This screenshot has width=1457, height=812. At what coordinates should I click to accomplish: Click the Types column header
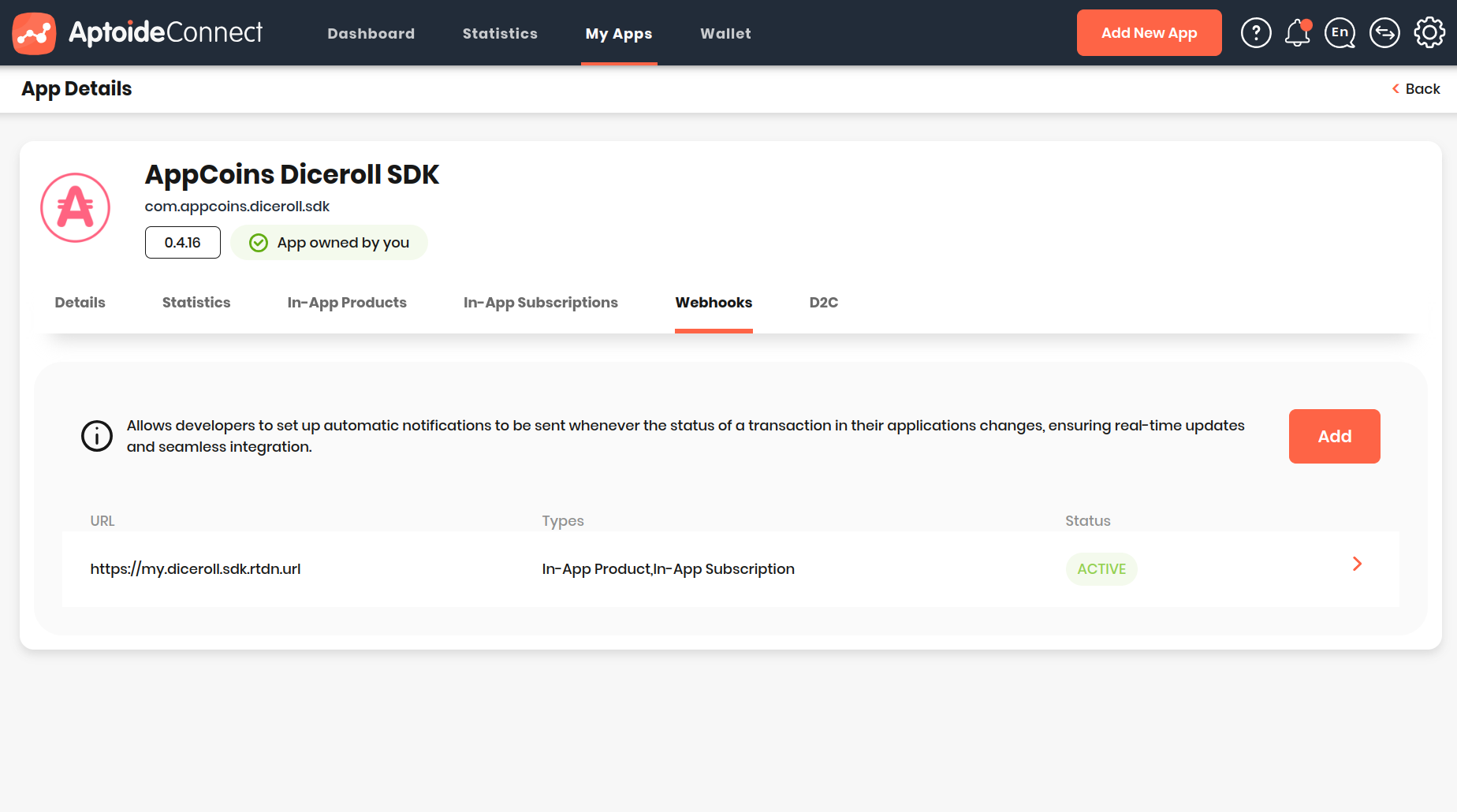563,521
